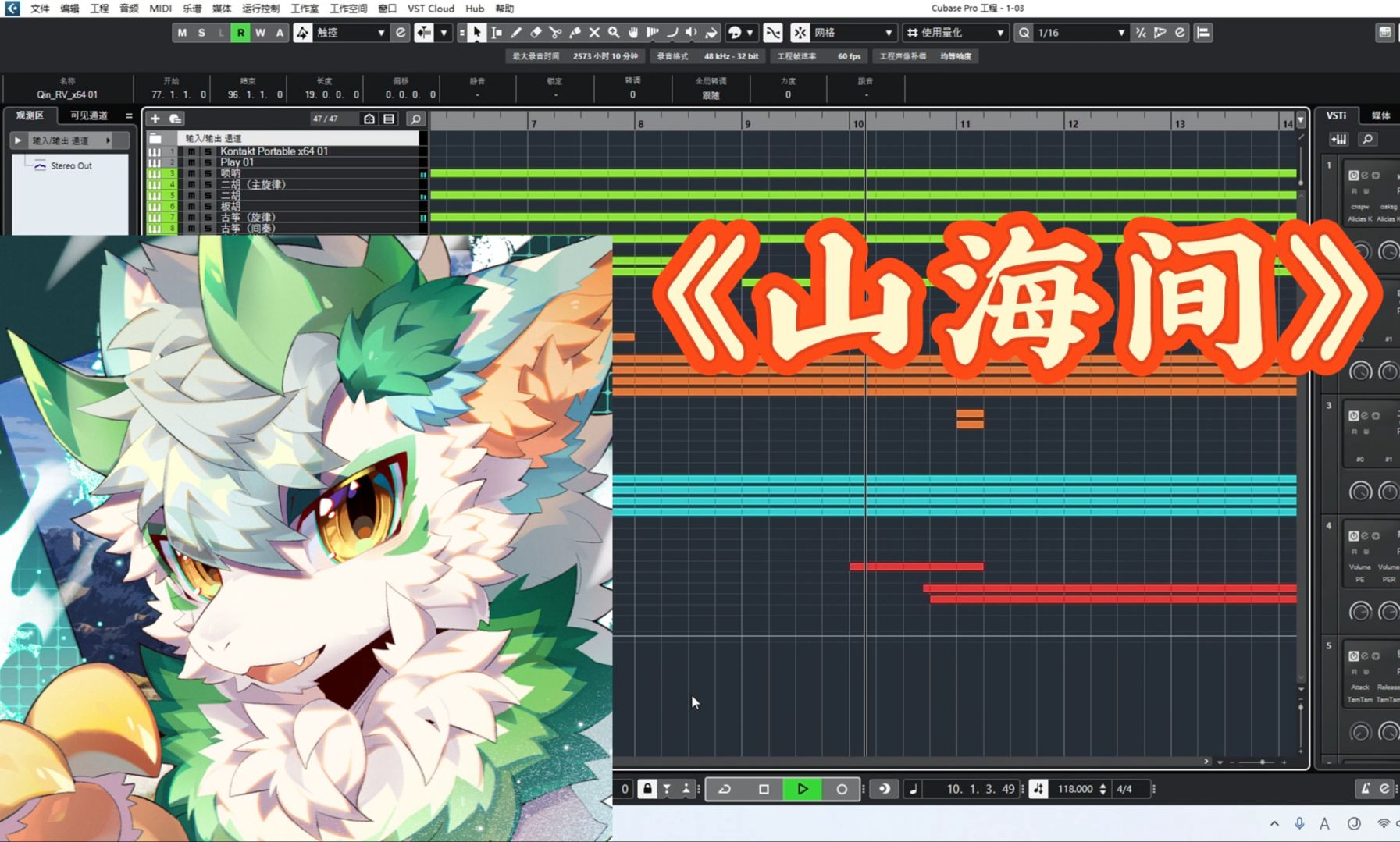Toggle the green Read automation R button

click(x=240, y=33)
